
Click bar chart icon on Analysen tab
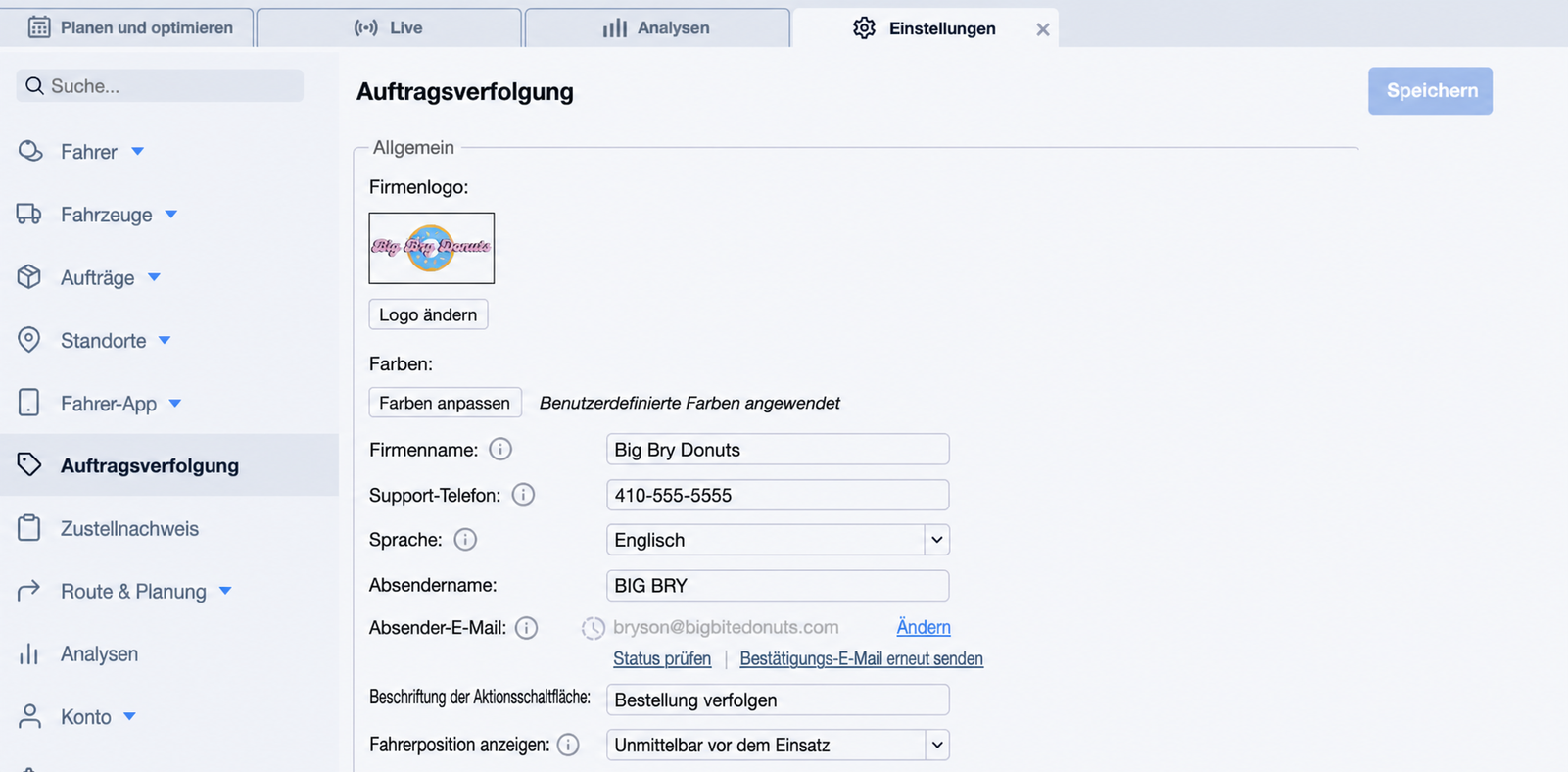click(x=614, y=28)
